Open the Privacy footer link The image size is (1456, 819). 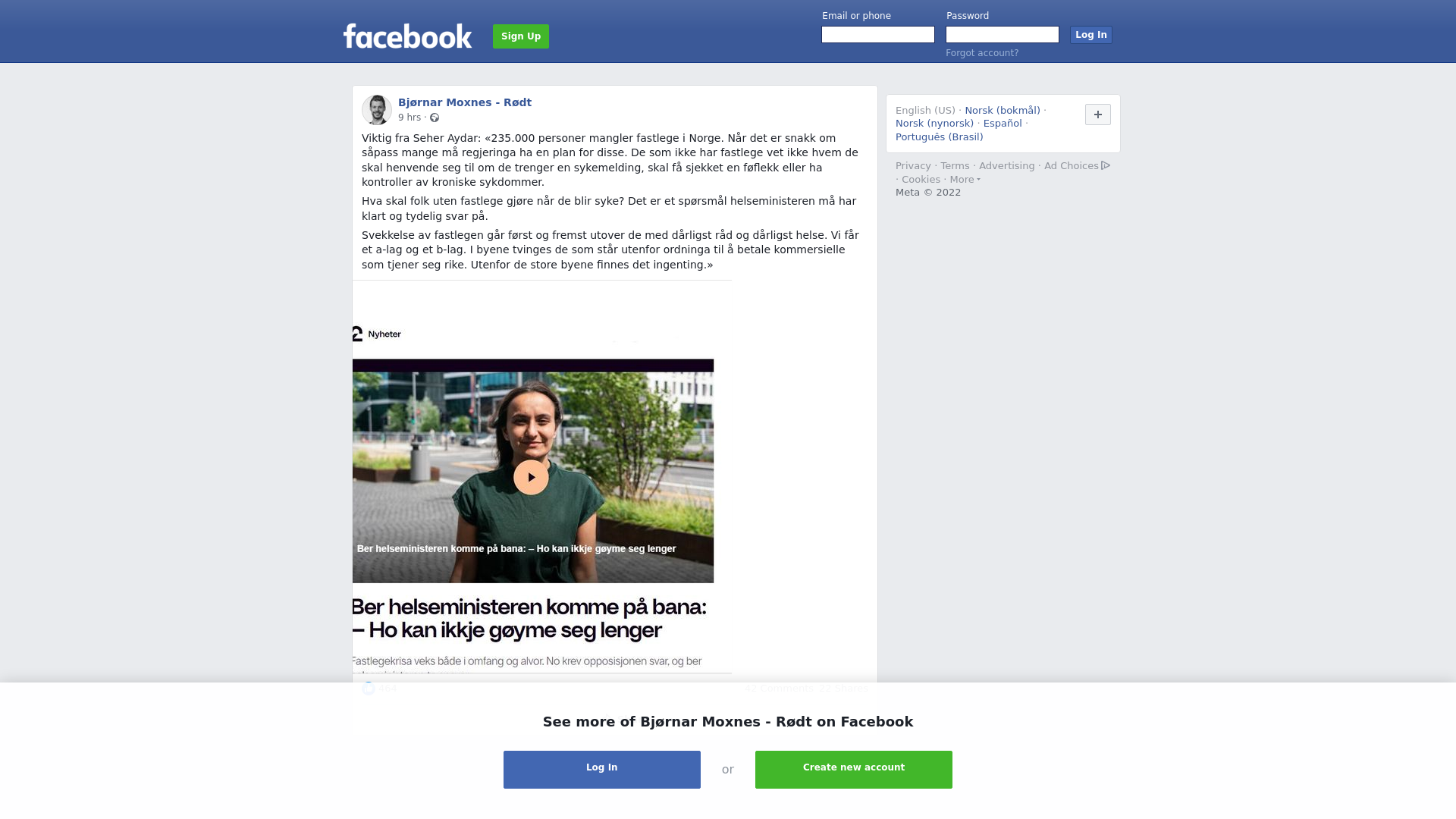[913, 166]
